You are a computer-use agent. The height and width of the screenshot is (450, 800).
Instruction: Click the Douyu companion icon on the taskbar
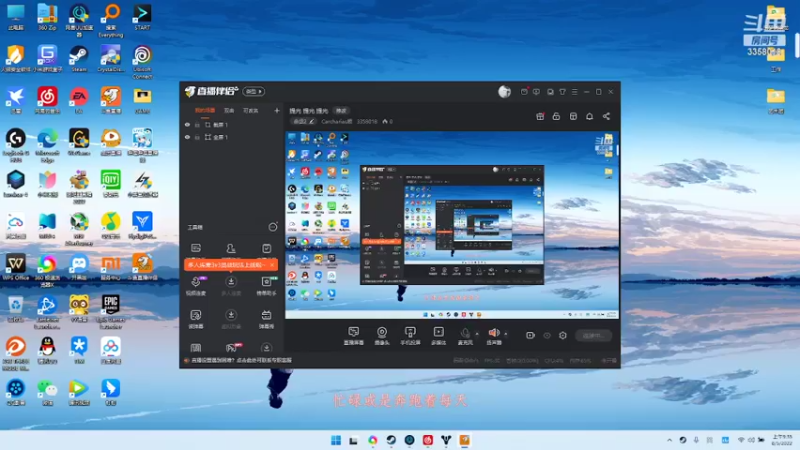click(x=464, y=440)
